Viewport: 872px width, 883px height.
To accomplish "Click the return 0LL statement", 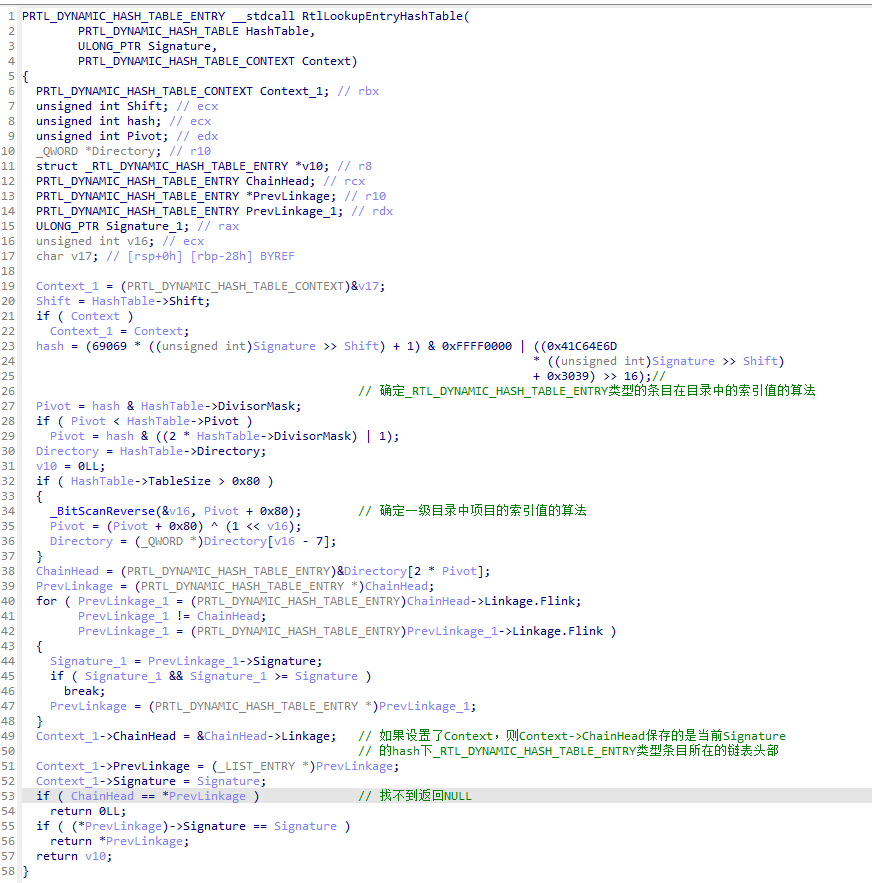I will tap(88, 811).
